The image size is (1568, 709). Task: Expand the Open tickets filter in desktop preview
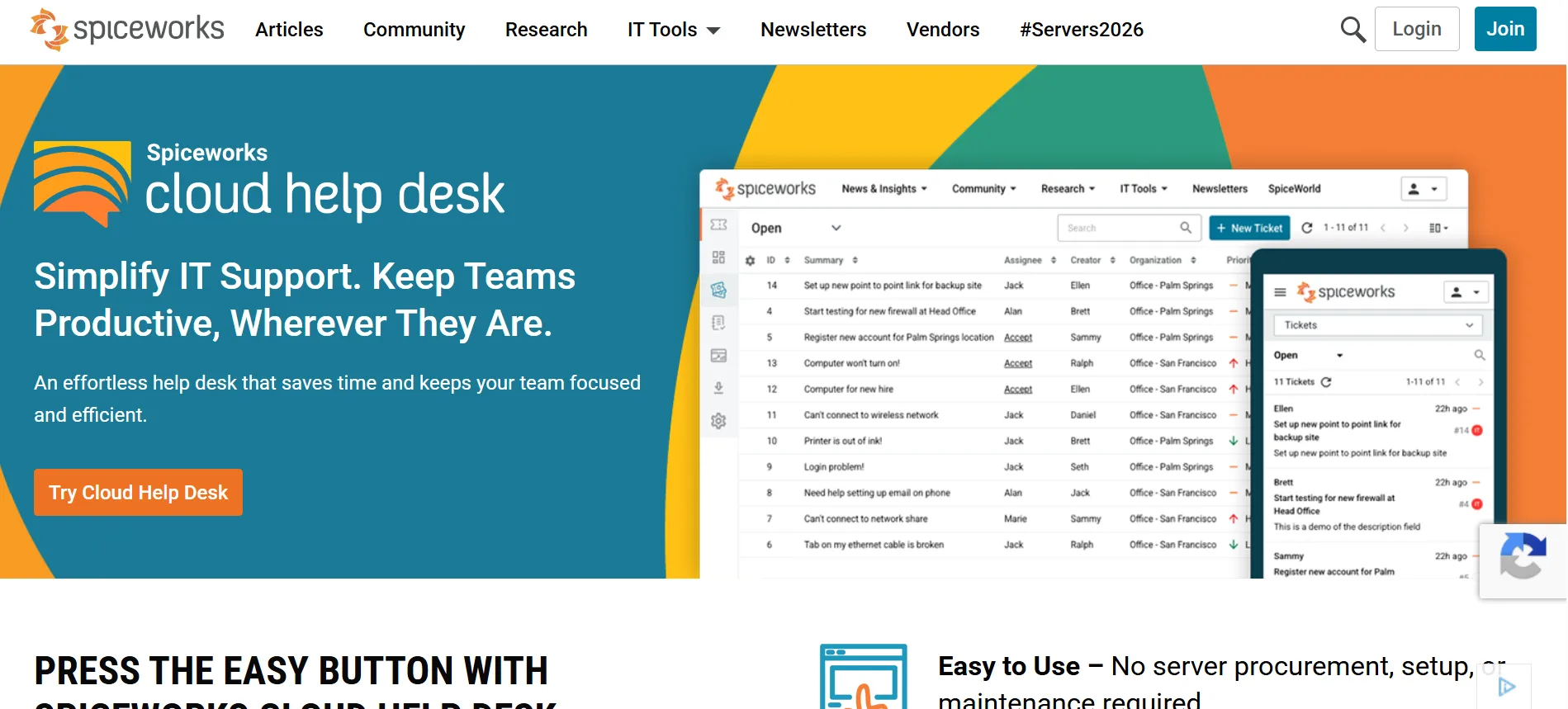[796, 228]
